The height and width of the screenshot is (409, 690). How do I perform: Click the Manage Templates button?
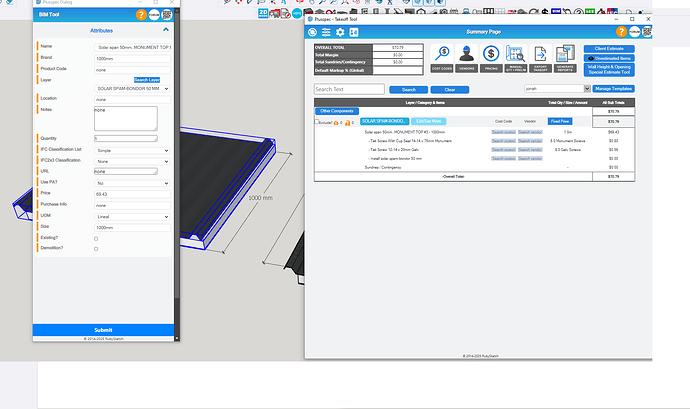pos(613,88)
